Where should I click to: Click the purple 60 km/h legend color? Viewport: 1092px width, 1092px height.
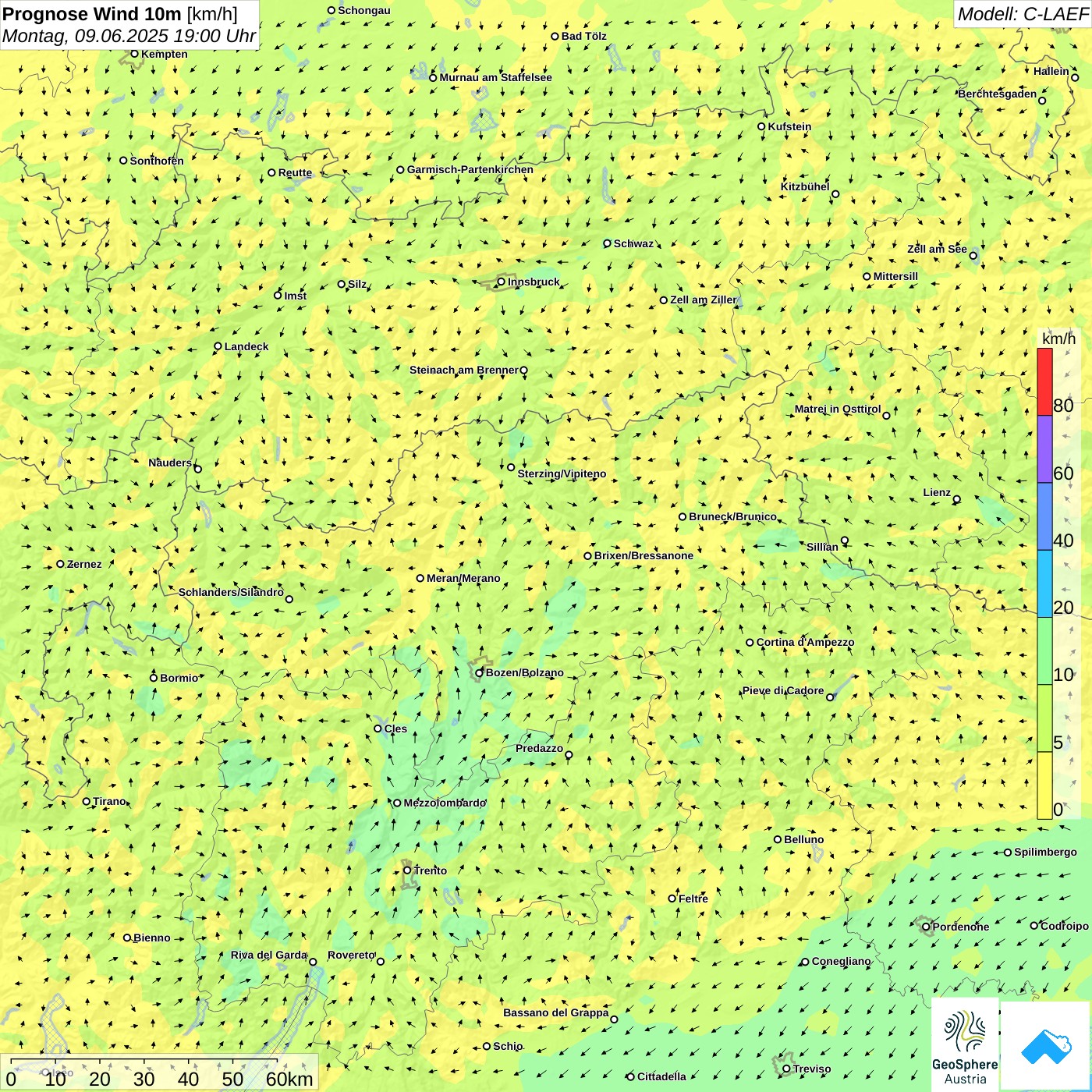click(x=1044, y=449)
